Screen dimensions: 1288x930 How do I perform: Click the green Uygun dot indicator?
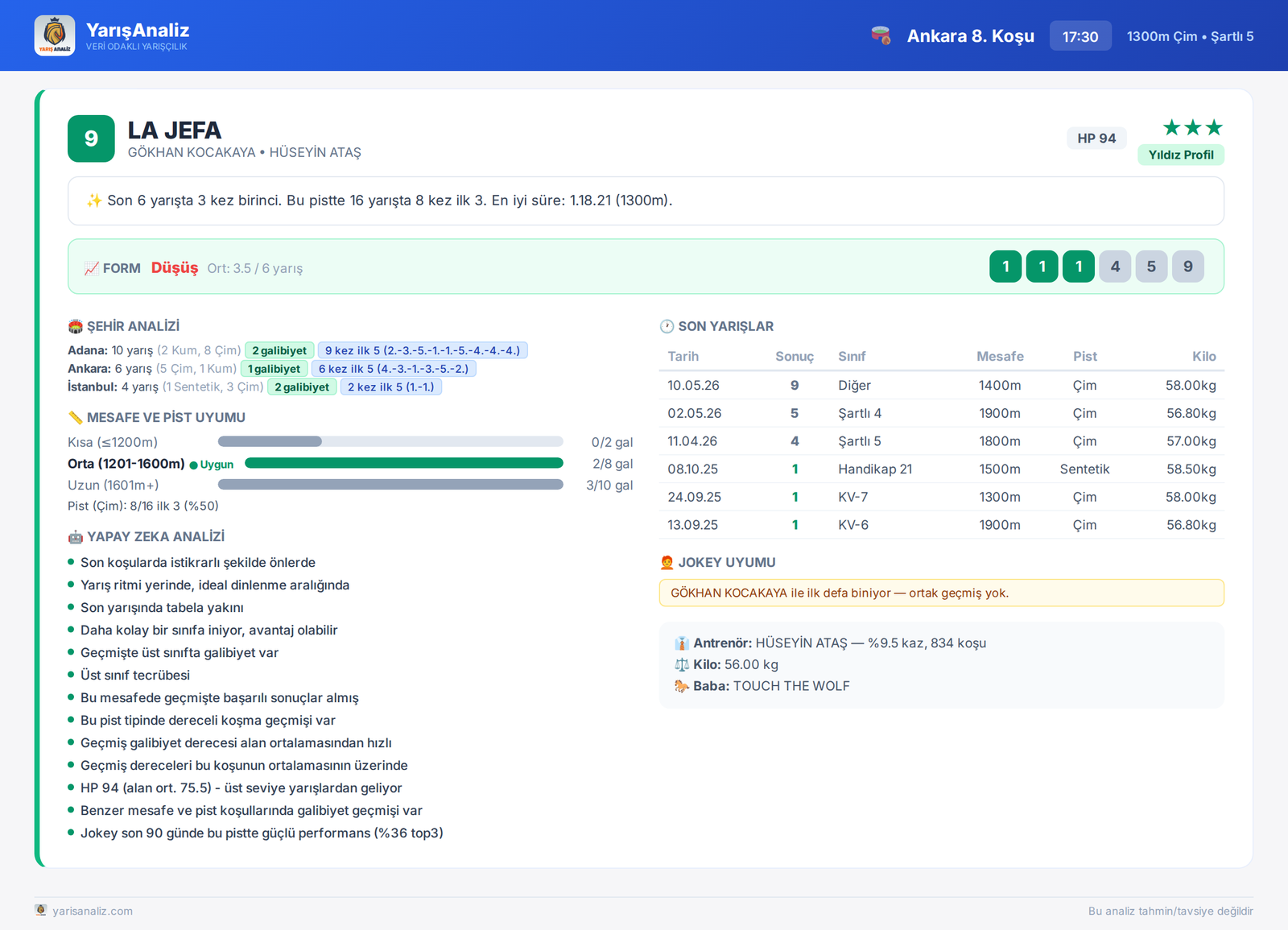point(193,465)
